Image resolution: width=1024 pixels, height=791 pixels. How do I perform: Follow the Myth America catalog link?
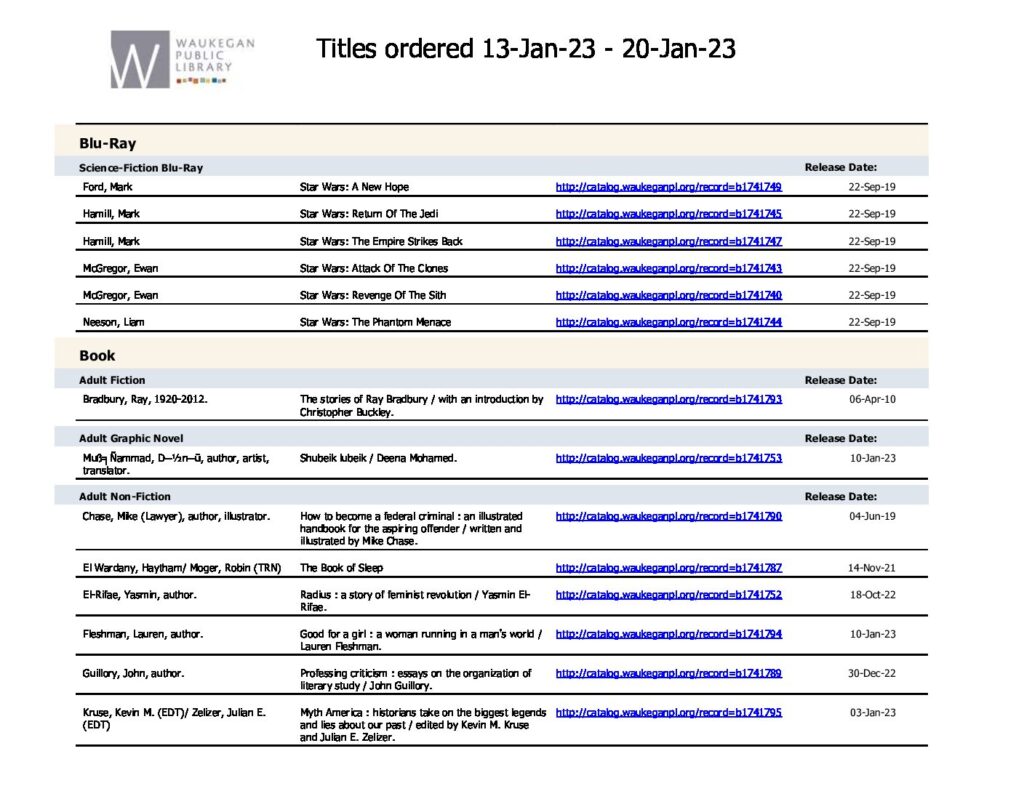(x=668, y=712)
